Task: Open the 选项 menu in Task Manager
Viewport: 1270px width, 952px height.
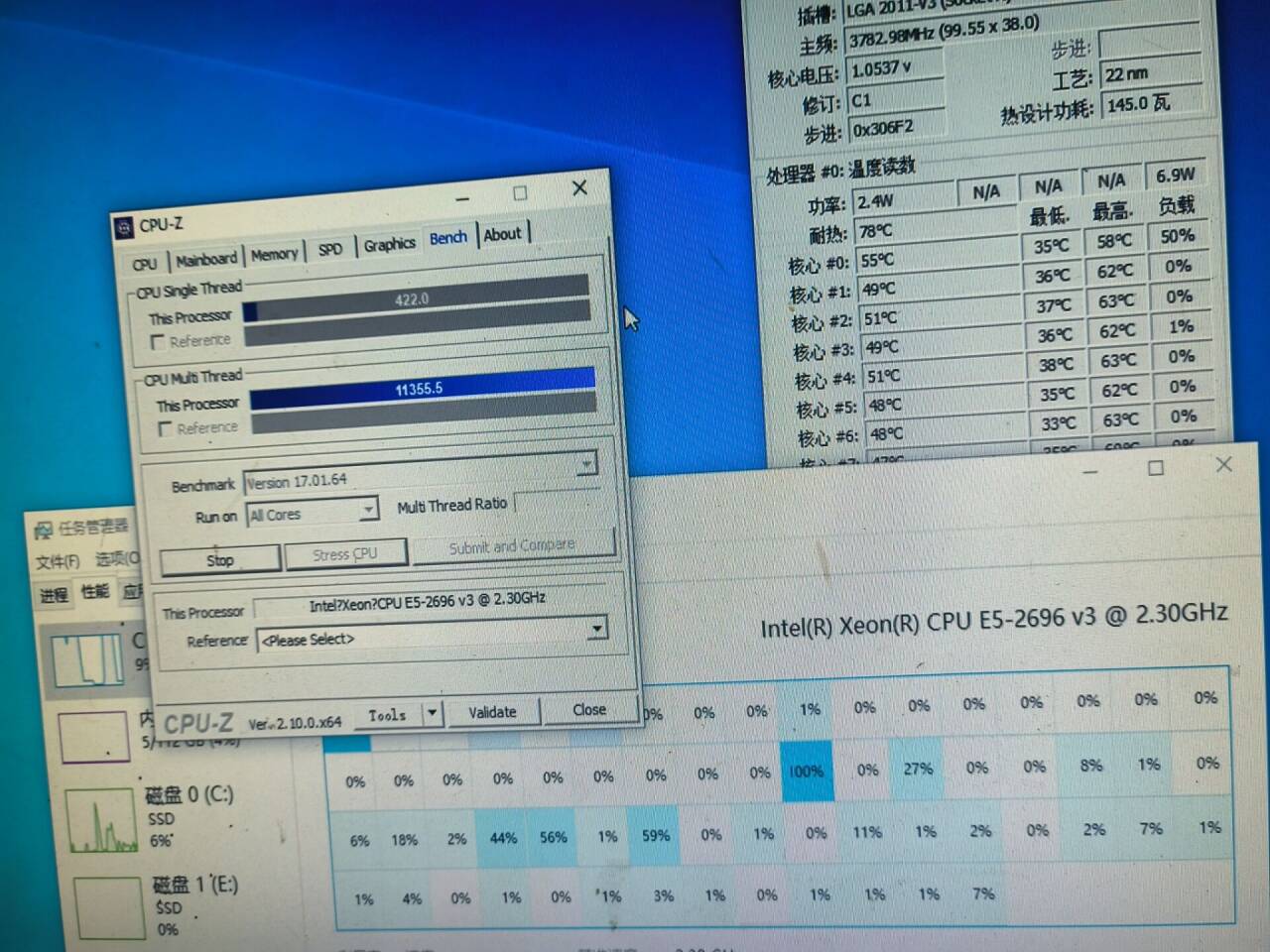Action: 117,559
